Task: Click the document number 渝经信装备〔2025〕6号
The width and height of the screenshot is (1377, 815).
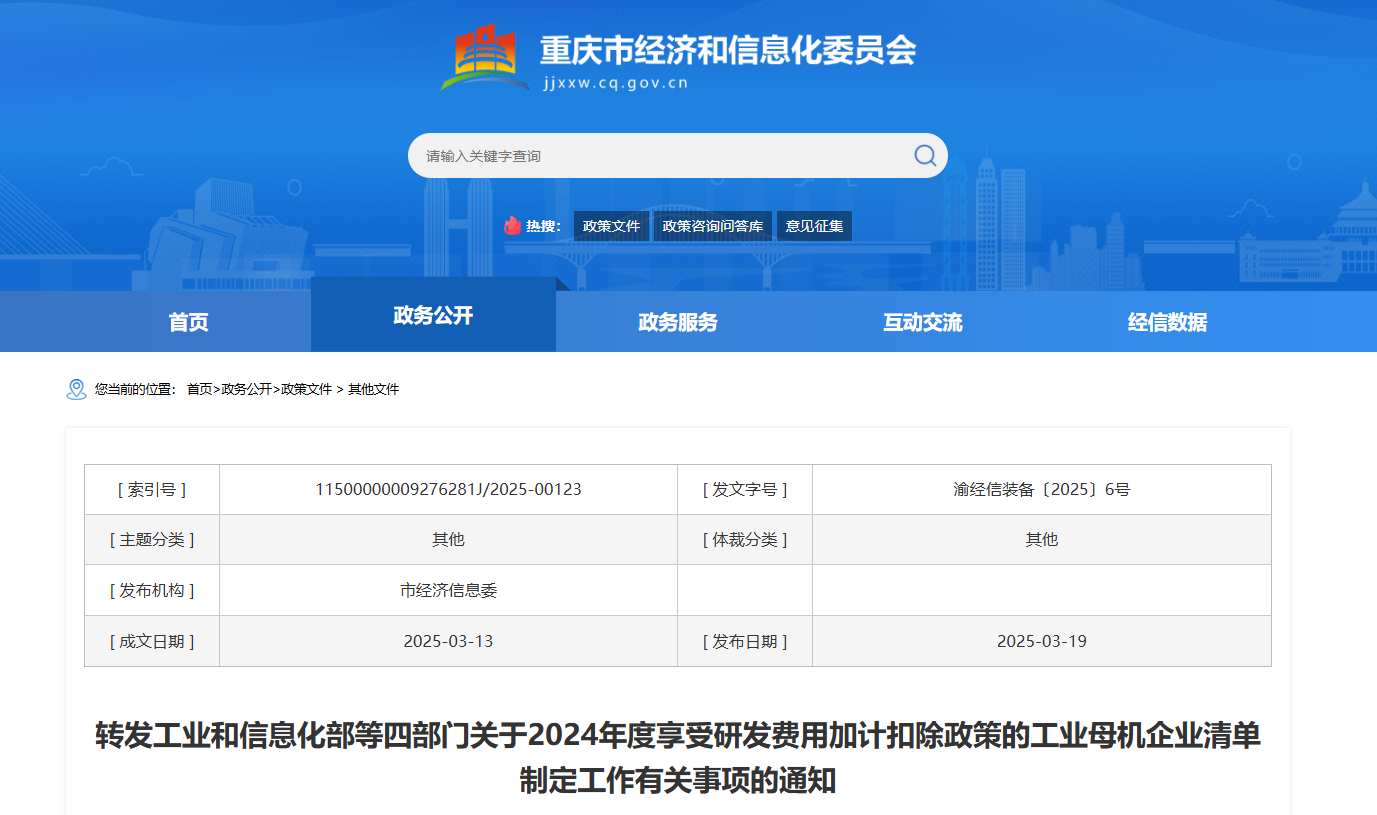Action: 1041,490
